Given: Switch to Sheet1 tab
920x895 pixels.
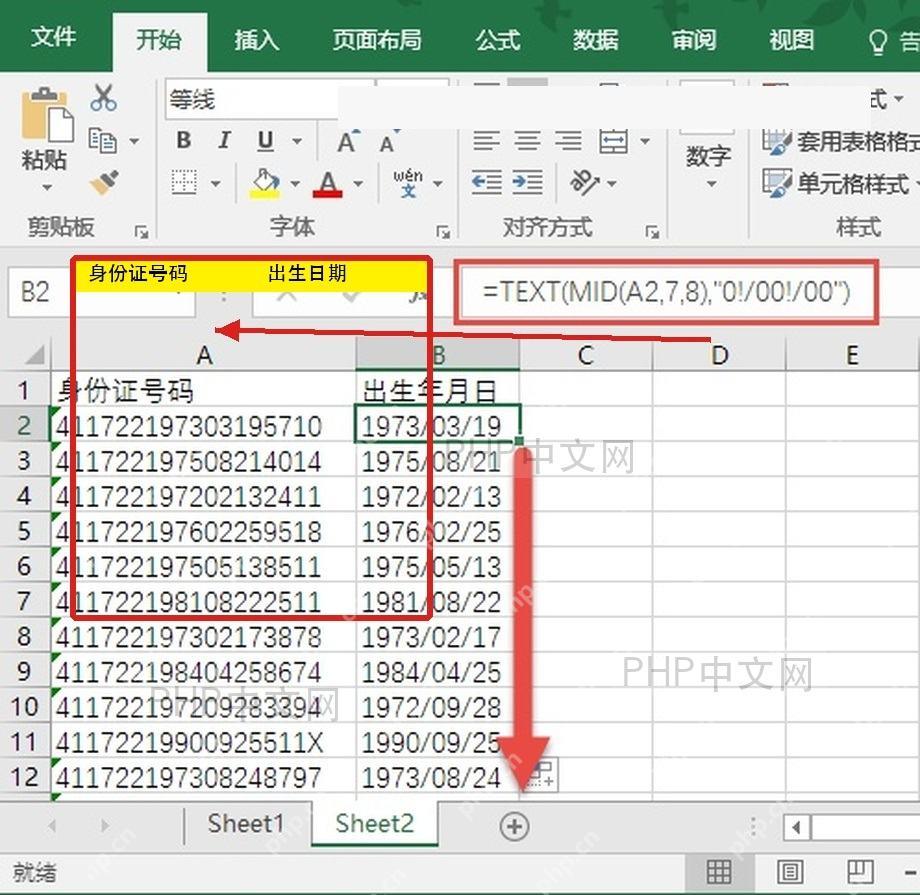Looking at the screenshot, I should point(245,823).
